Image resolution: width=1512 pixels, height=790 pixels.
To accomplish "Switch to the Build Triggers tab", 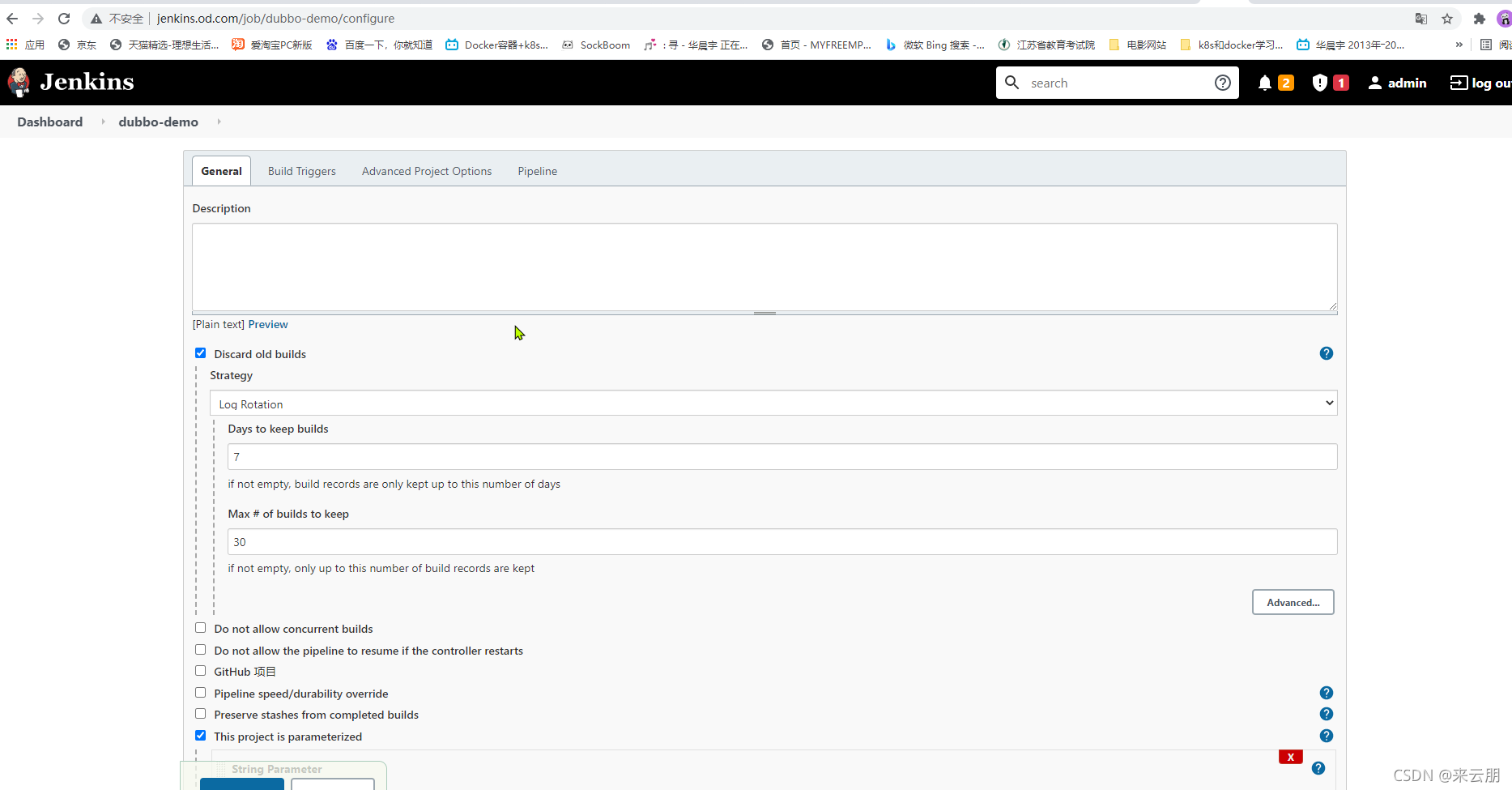I will click(x=302, y=171).
